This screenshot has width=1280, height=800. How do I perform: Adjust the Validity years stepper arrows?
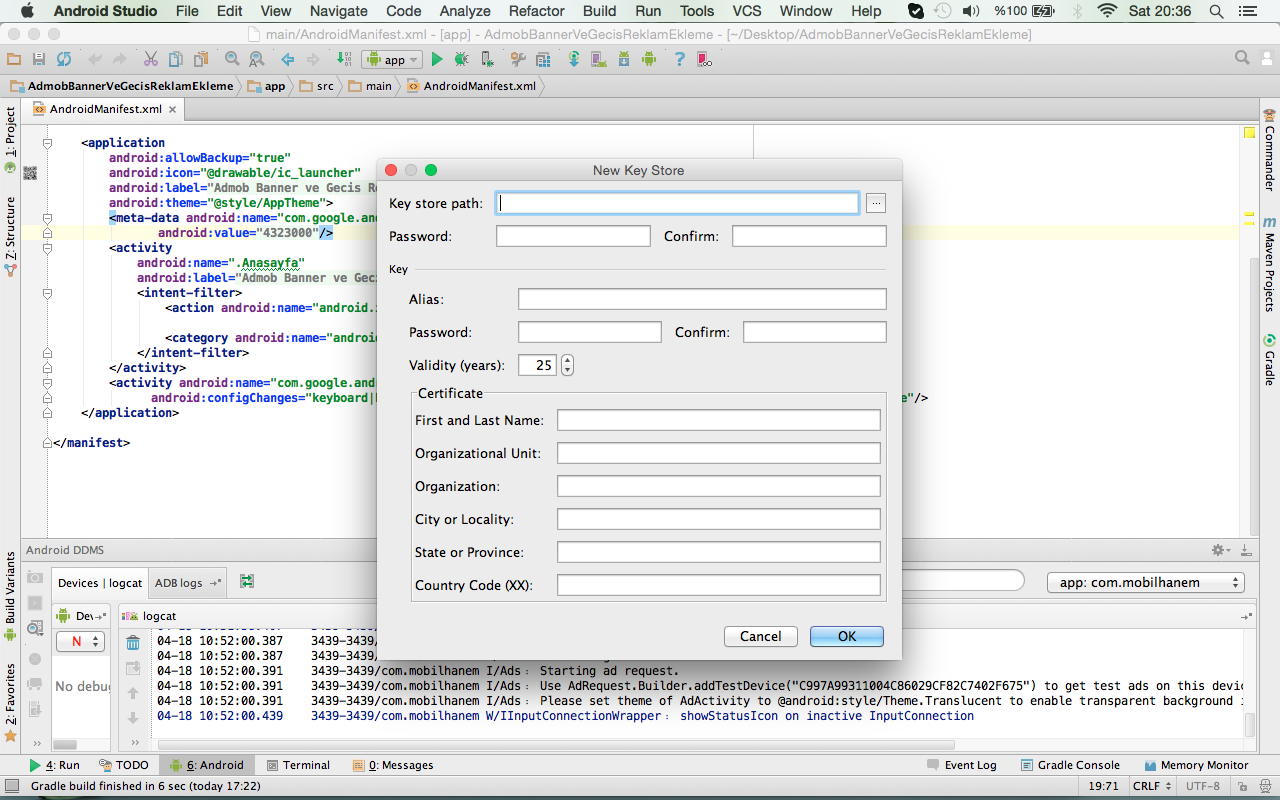(x=567, y=365)
